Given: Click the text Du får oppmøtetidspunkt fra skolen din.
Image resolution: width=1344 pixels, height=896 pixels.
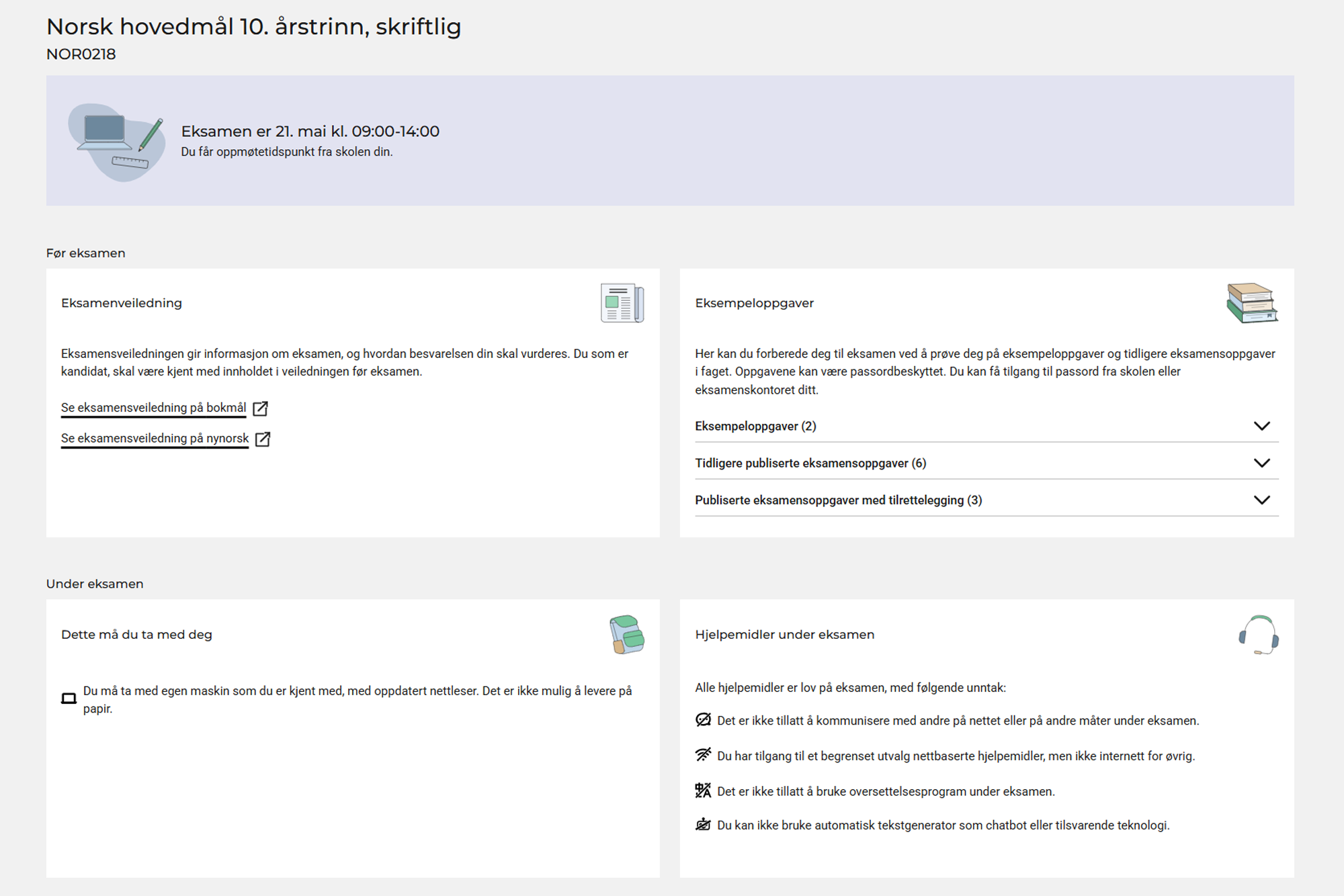Looking at the screenshot, I should point(287,152).
